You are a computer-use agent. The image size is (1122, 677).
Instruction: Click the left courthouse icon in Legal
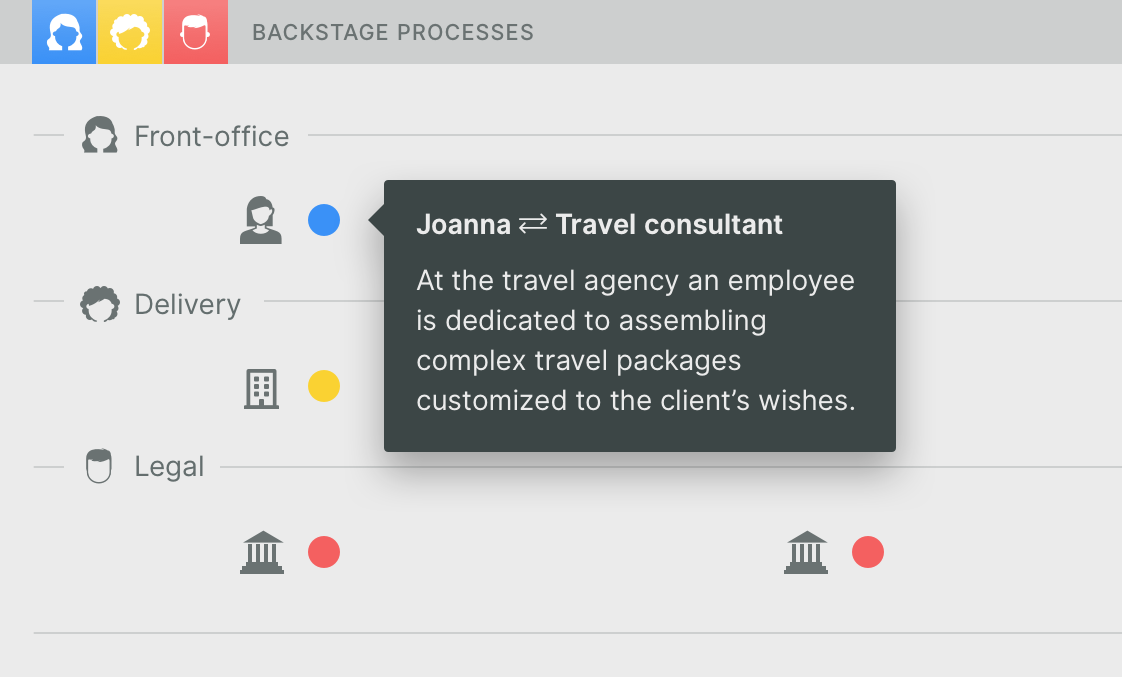click(262, 552)
